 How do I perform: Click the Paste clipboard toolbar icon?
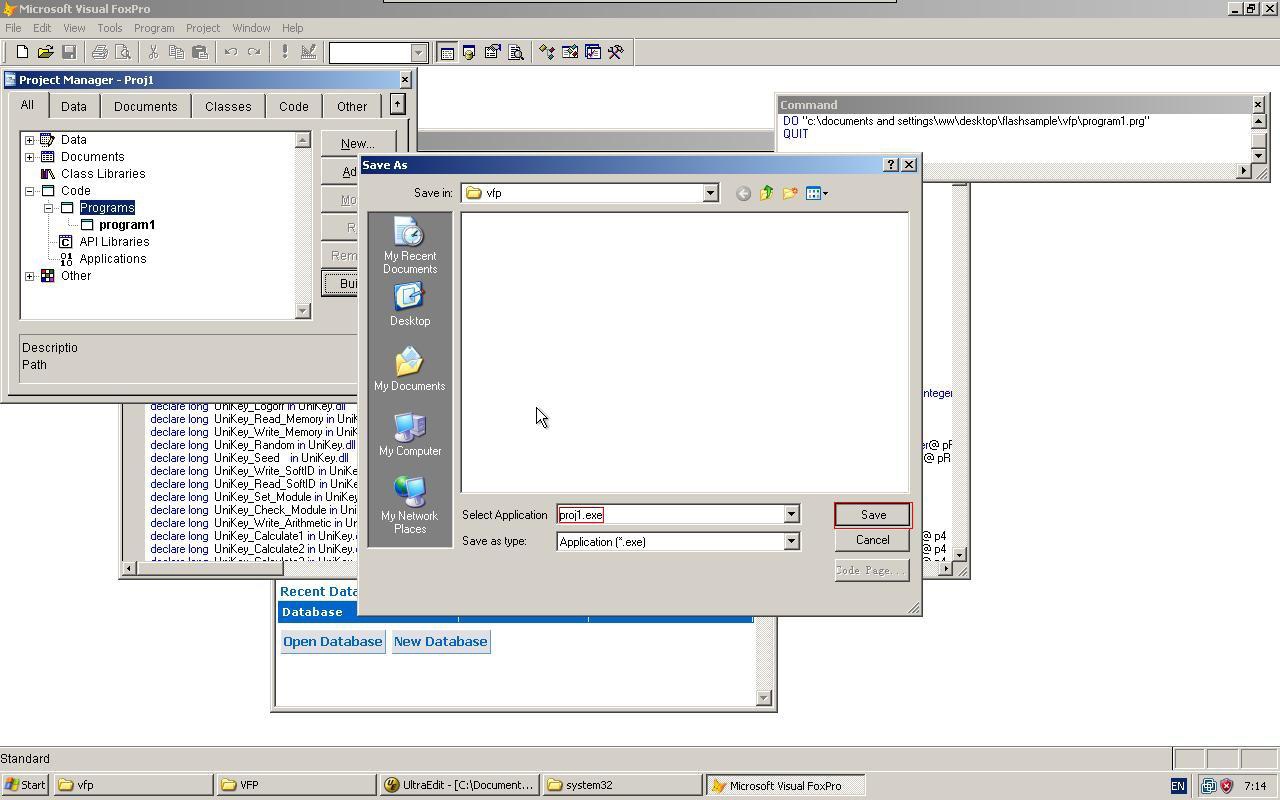(x=200, y=52)
